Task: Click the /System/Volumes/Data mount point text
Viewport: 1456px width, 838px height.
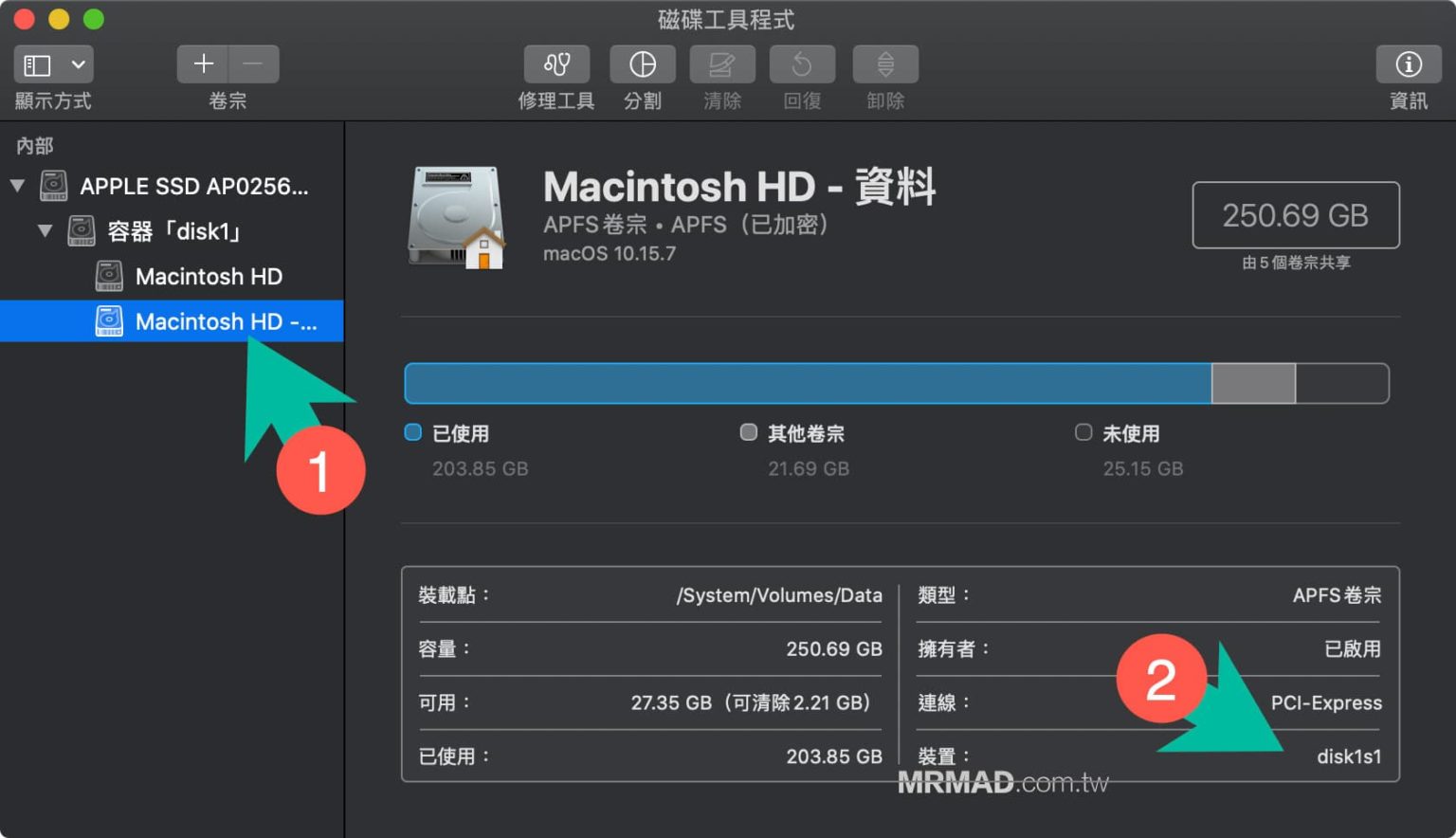Action: pyautogui.click(x=778, y=595)
